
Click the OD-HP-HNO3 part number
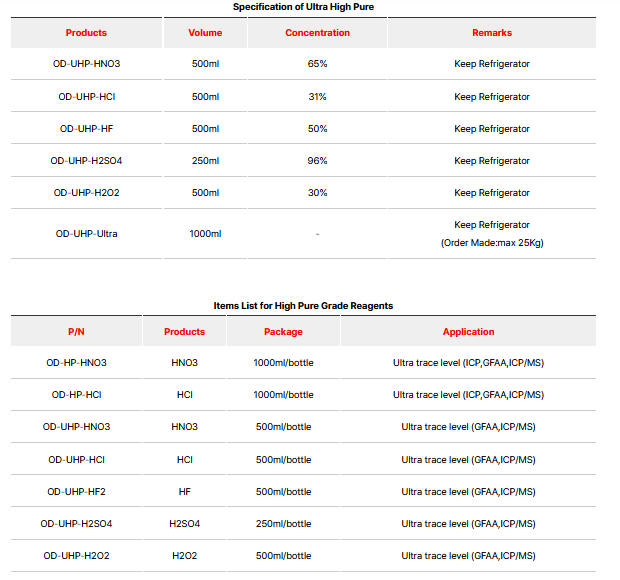[x=76, y=363]
